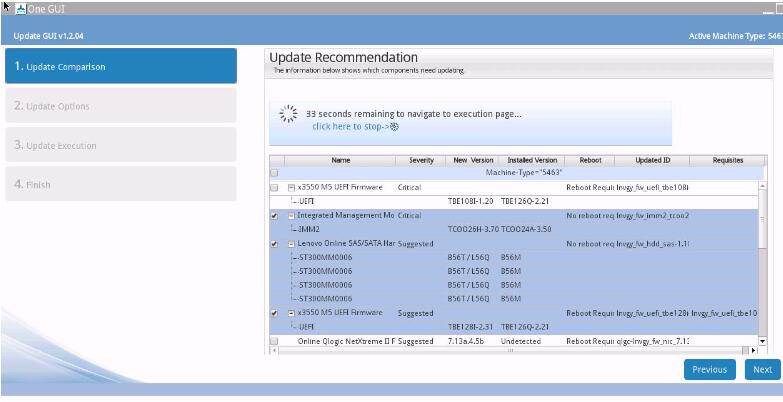Uncheck the x3550 M5 UEFI Firmware Suggested checkbox

(x=274, y=313)
